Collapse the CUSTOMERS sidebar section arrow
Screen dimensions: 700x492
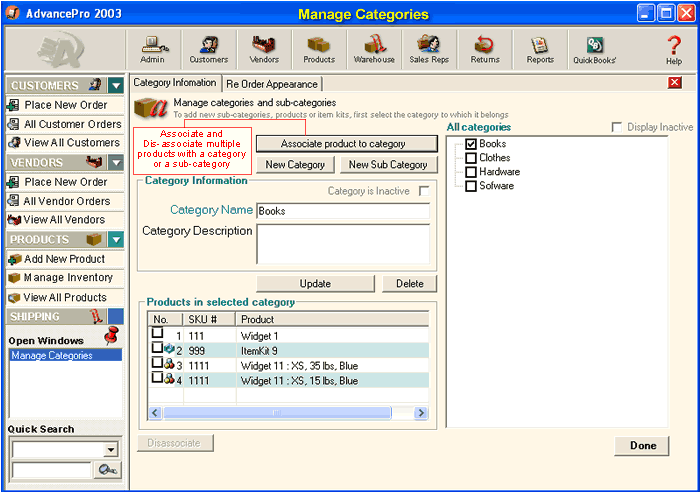tap(116, 85)
